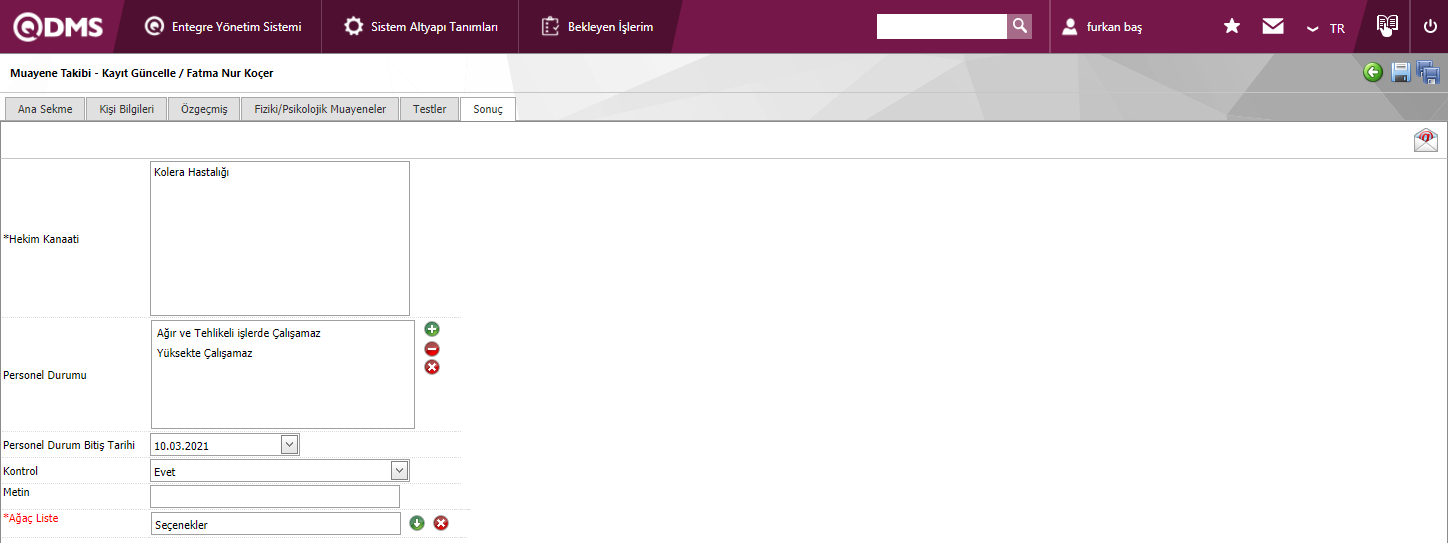Click the 'Kolera Hastalığı' text
Image resolution: width=1448 pixels, height=543 pixels.
tap(192, 172)
